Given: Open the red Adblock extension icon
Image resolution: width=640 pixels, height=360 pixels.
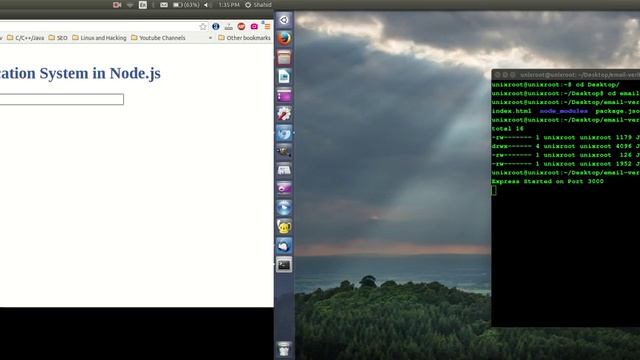Looking at the screenshot, I should point(241,27).
